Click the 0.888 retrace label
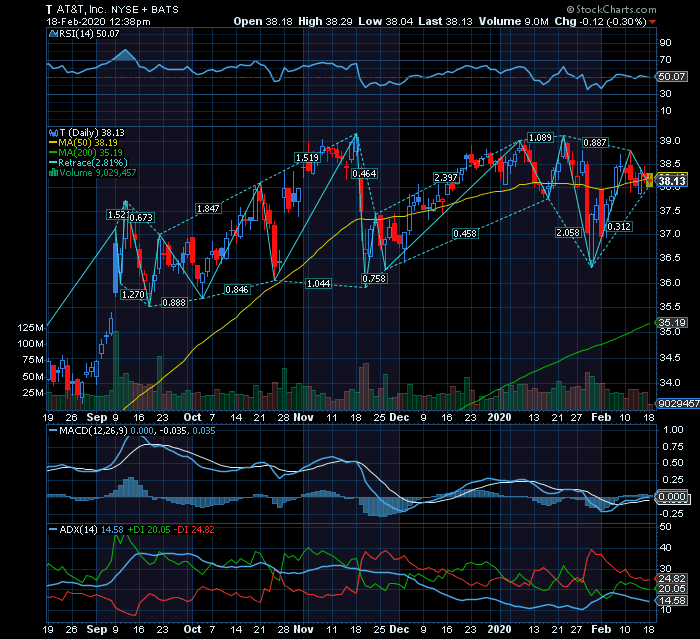The width and height of the screenshot is (700, 639). click(174, 302)
